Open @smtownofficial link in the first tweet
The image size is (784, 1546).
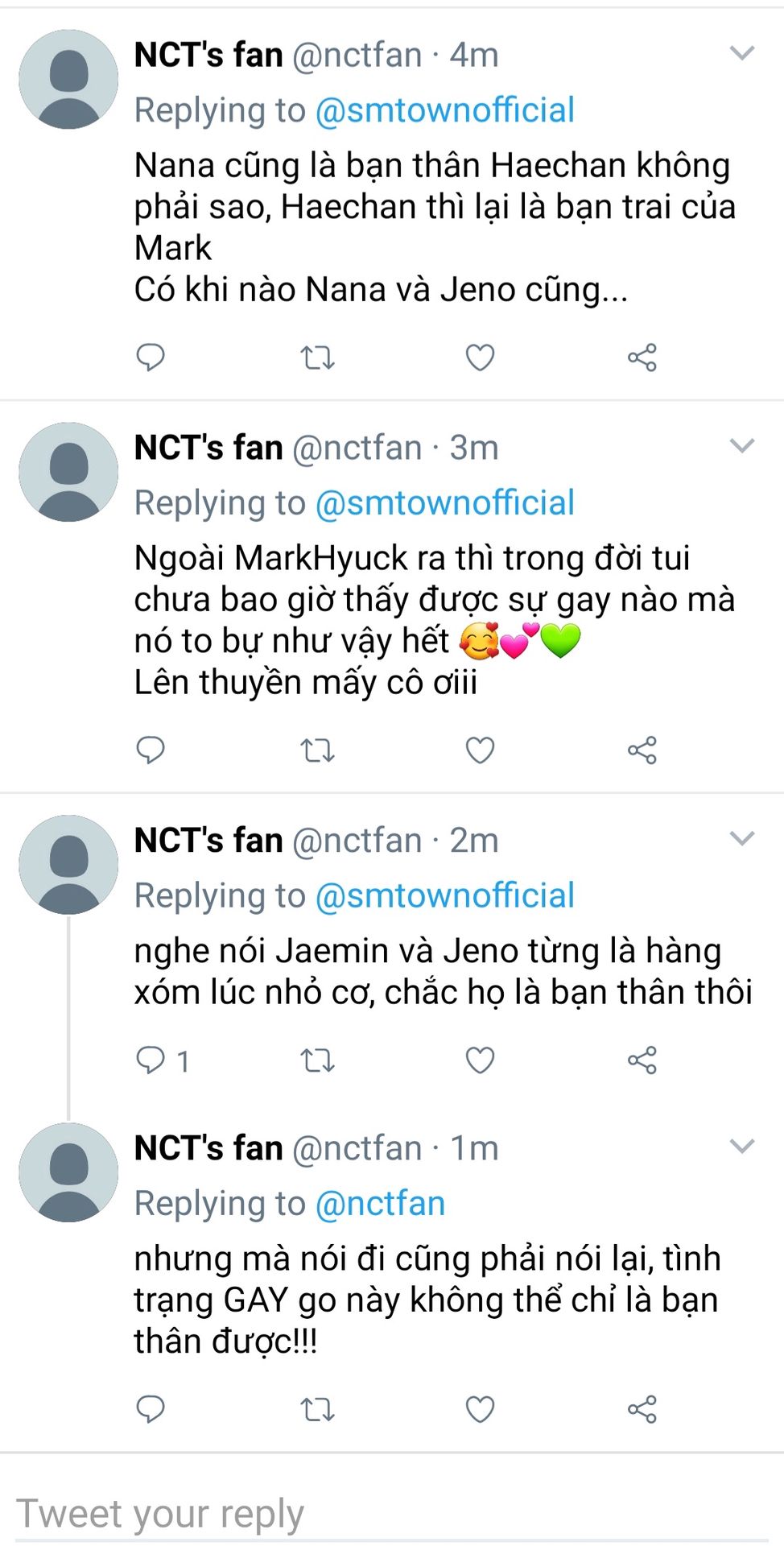point(444,110)
